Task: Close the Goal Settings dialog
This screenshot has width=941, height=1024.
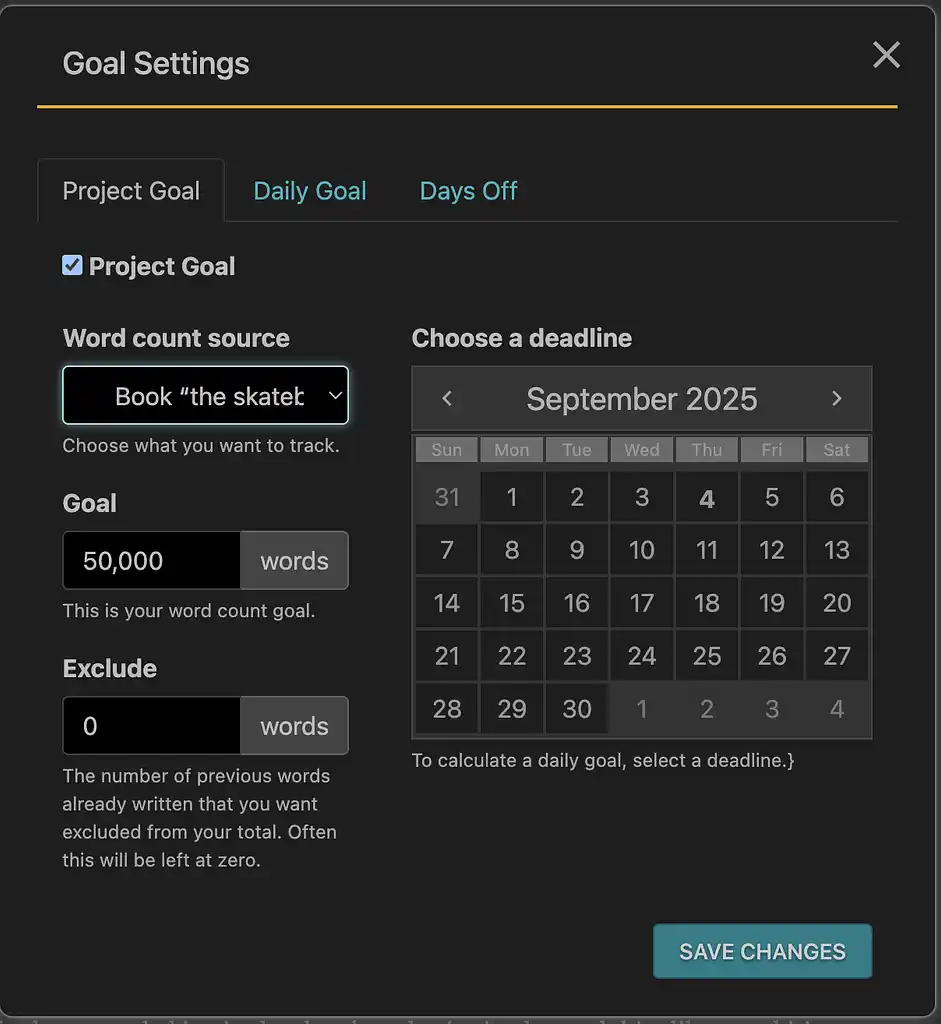Action: coord(886,56)
